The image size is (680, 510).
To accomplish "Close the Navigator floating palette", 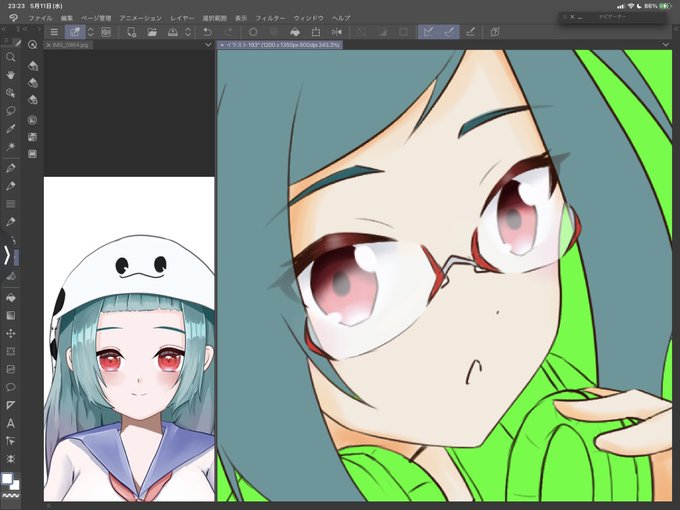I will [x=572, y=16].
